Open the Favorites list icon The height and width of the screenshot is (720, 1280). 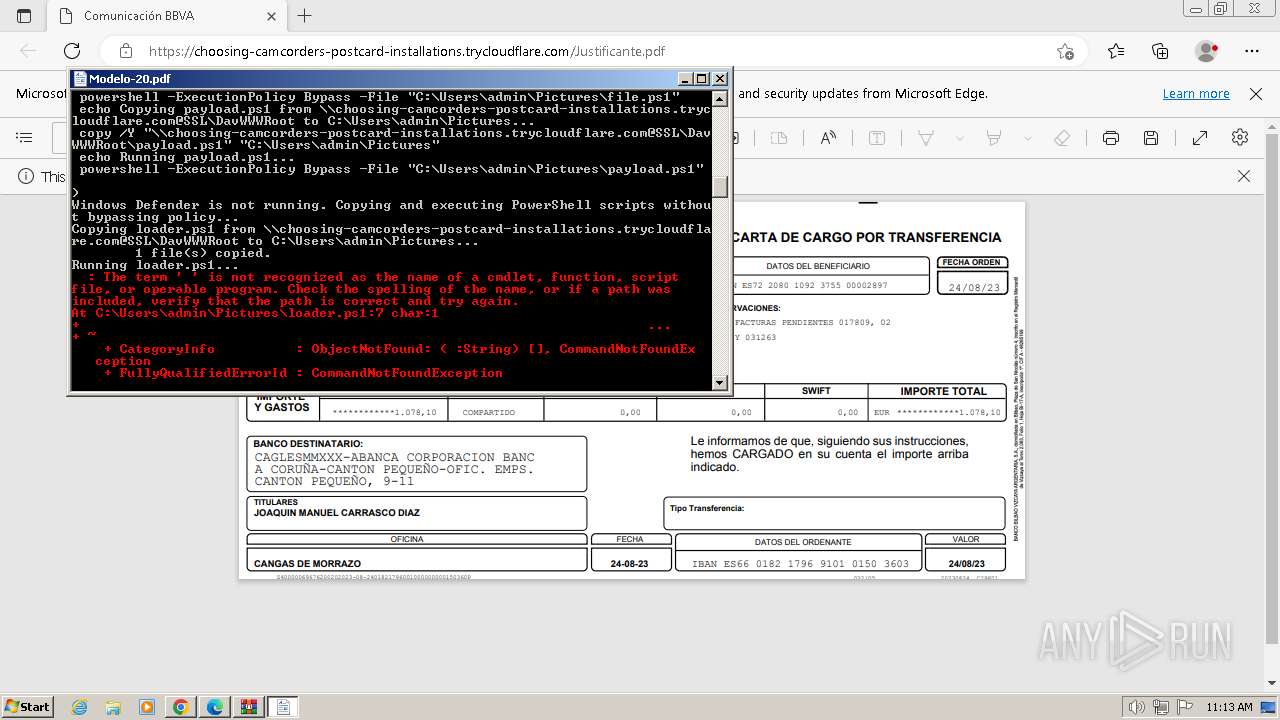click(x=1116, y=51)
